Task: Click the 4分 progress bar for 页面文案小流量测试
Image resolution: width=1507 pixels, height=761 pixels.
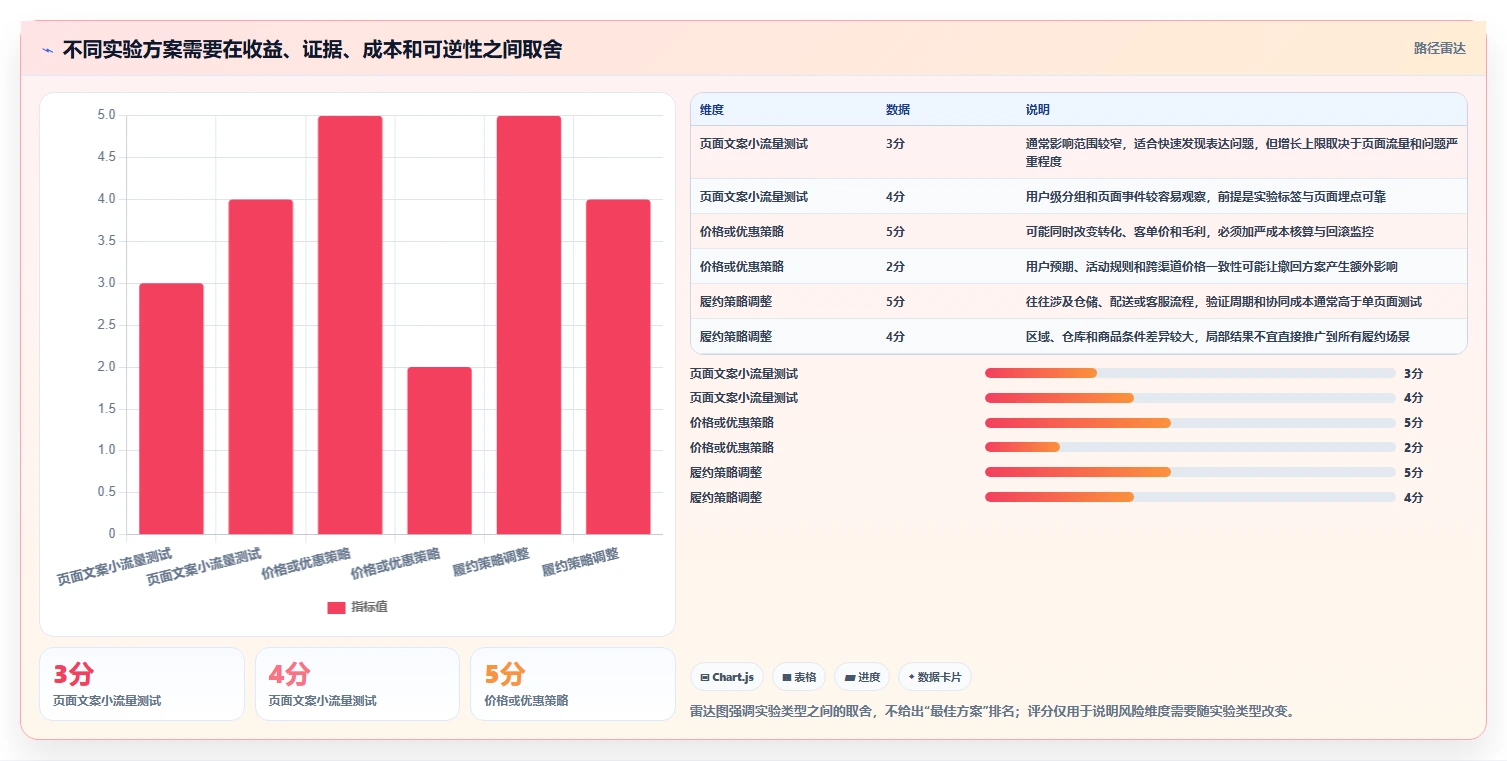Action: [x=1190, y=398]
